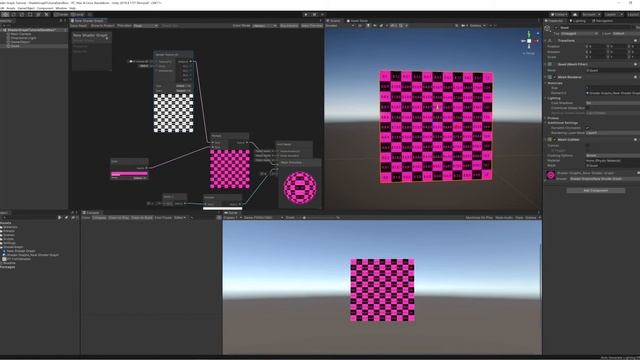The image size is (640, 360).
Task: Open Shaded draw mode dropdown
Action: [340, 26]
